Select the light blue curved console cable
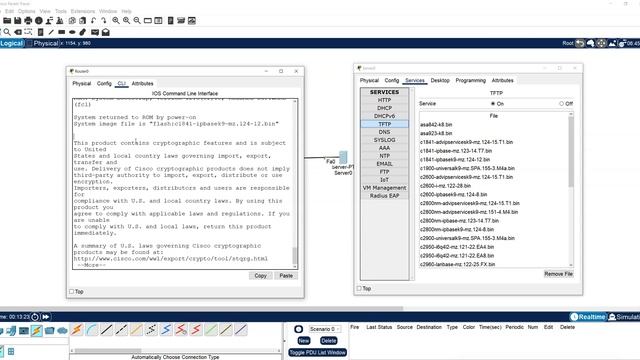This screenshot has height=360, width=640. coord(92,329)
